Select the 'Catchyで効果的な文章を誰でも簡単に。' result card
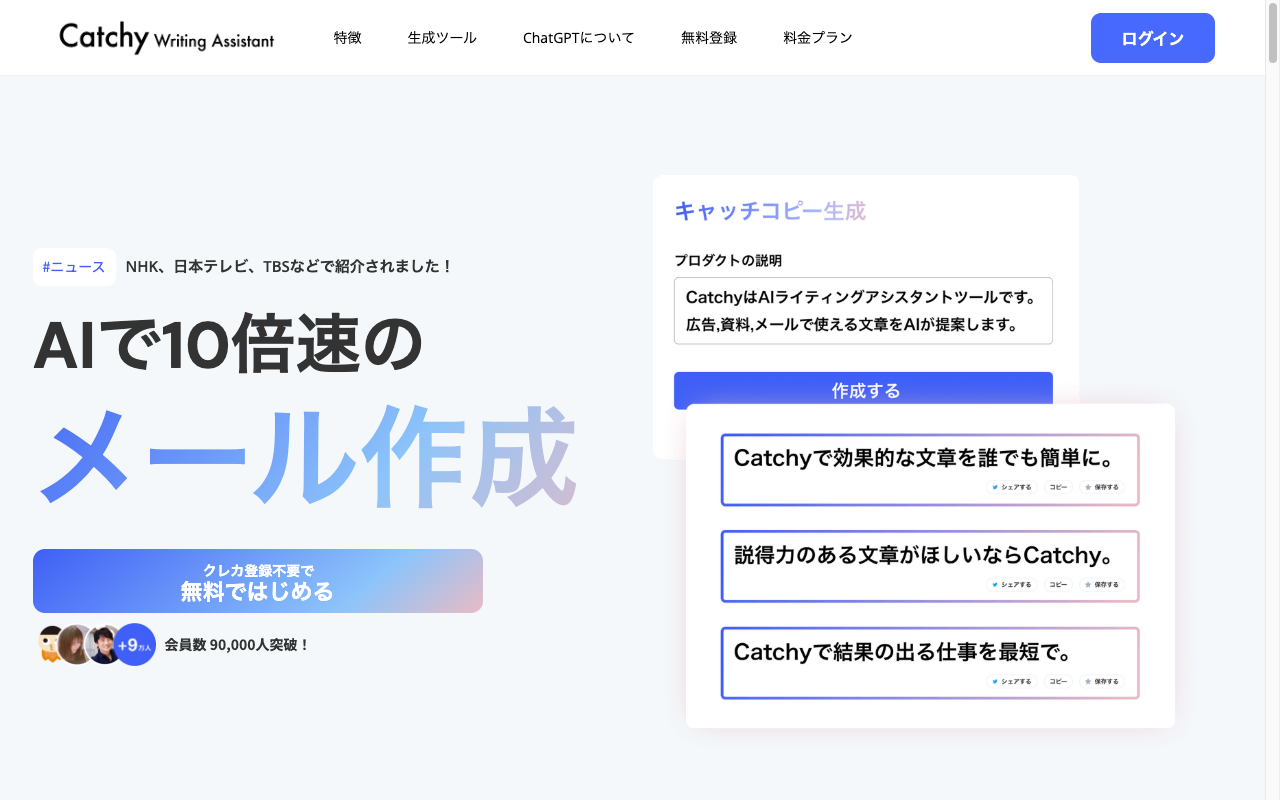 [930, 470]
